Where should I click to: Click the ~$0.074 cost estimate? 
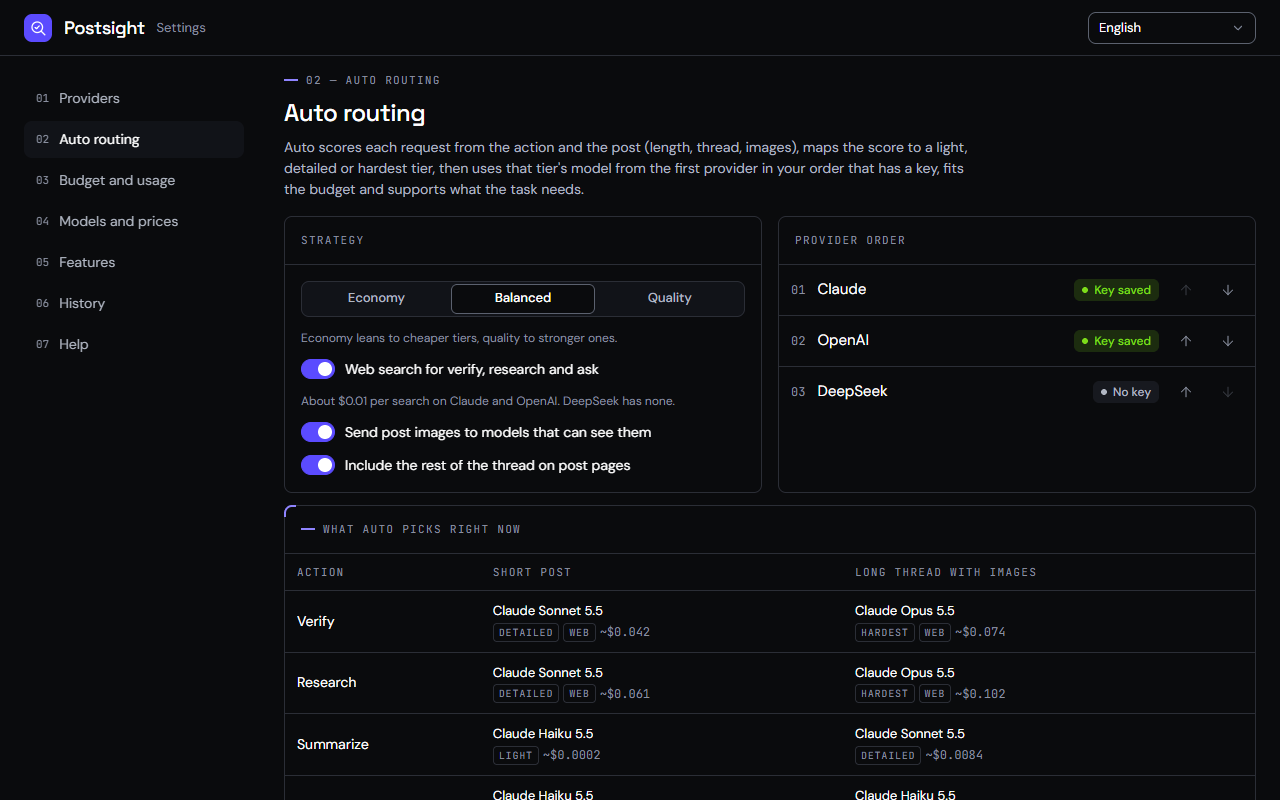[980, 632]
